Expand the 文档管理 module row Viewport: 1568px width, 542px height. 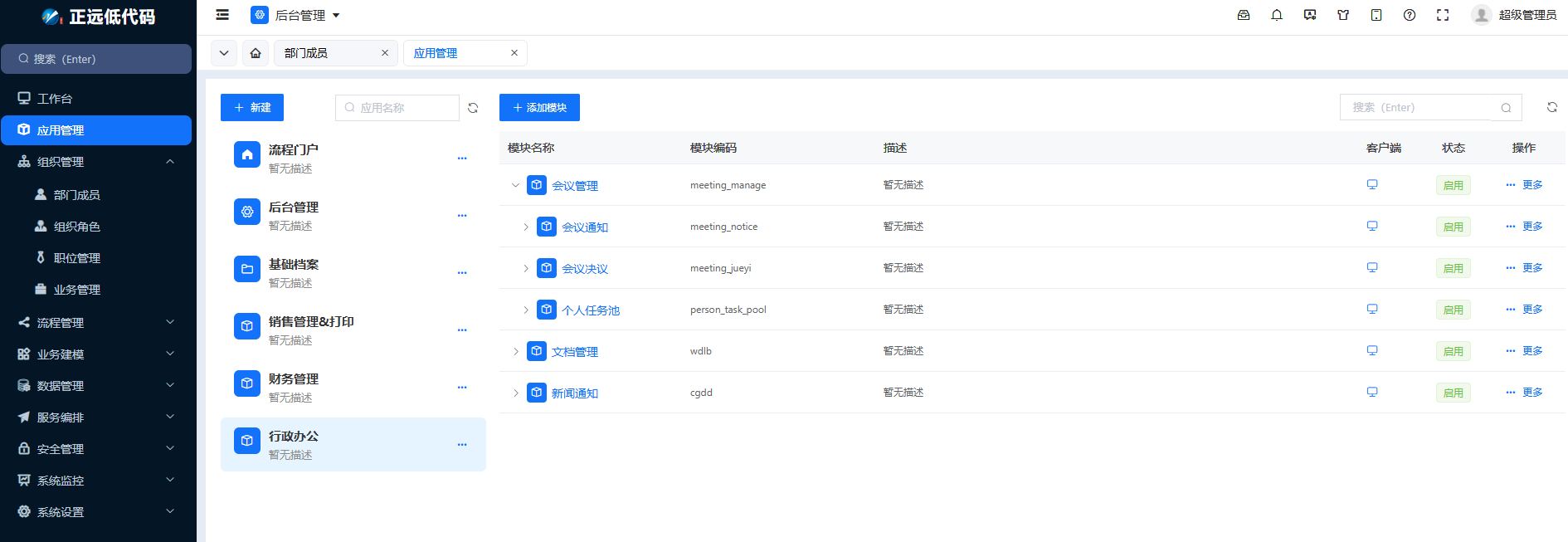(x=515, y=351)
